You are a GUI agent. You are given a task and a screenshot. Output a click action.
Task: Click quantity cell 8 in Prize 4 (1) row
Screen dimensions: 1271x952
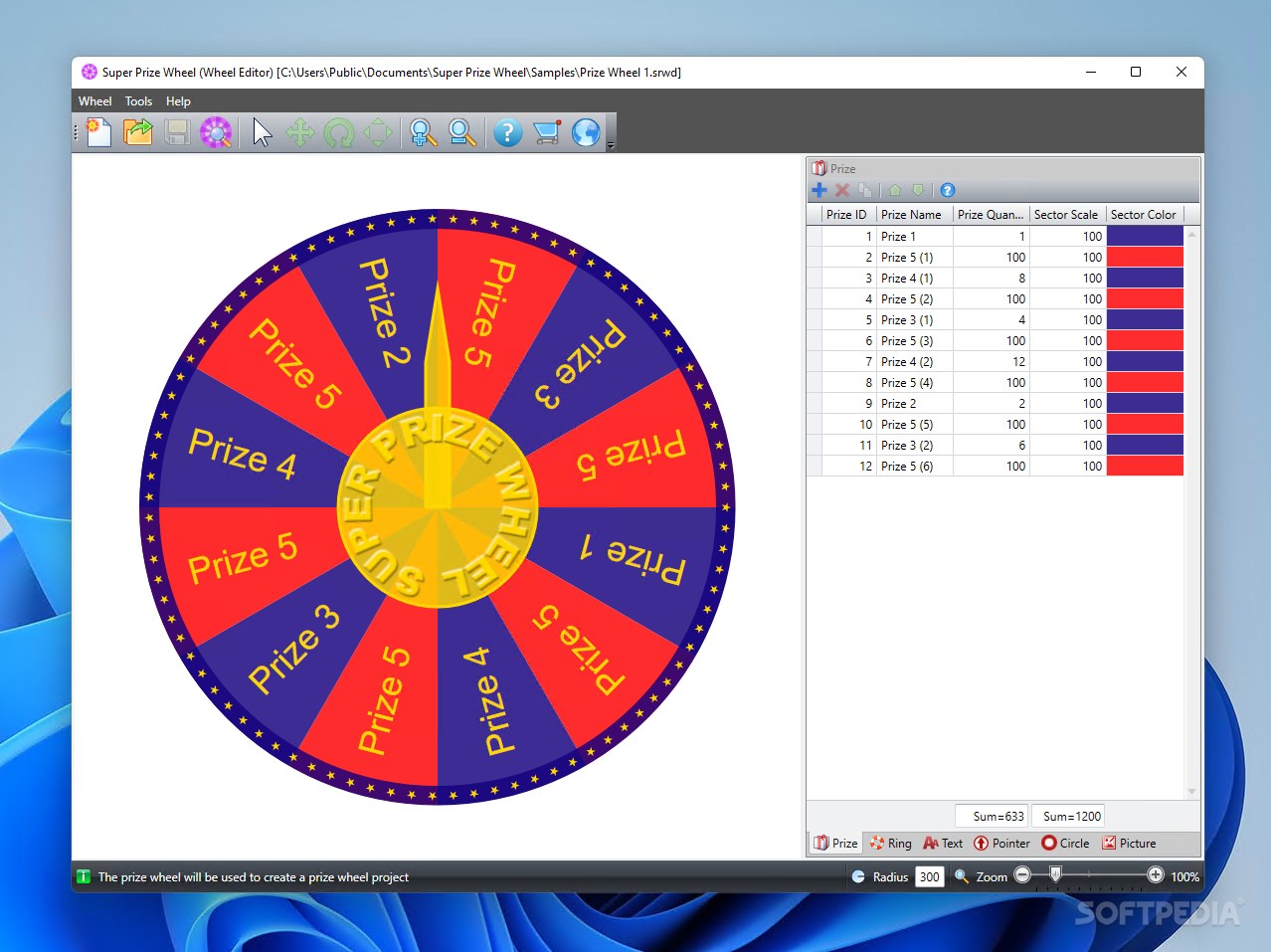992,279
